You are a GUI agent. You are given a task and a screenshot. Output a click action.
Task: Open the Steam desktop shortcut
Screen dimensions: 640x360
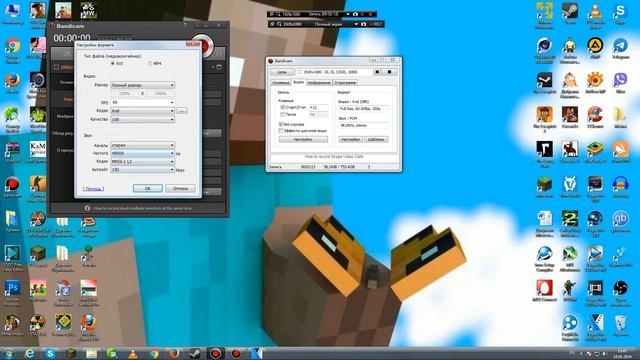coord(570,12)
